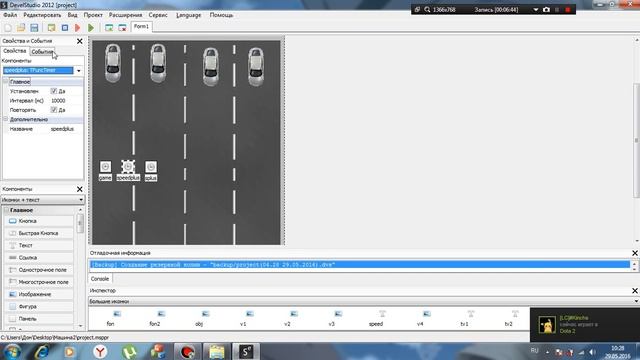
Task: Pick the Фигура component from palette
Action: tap(39, 306)
